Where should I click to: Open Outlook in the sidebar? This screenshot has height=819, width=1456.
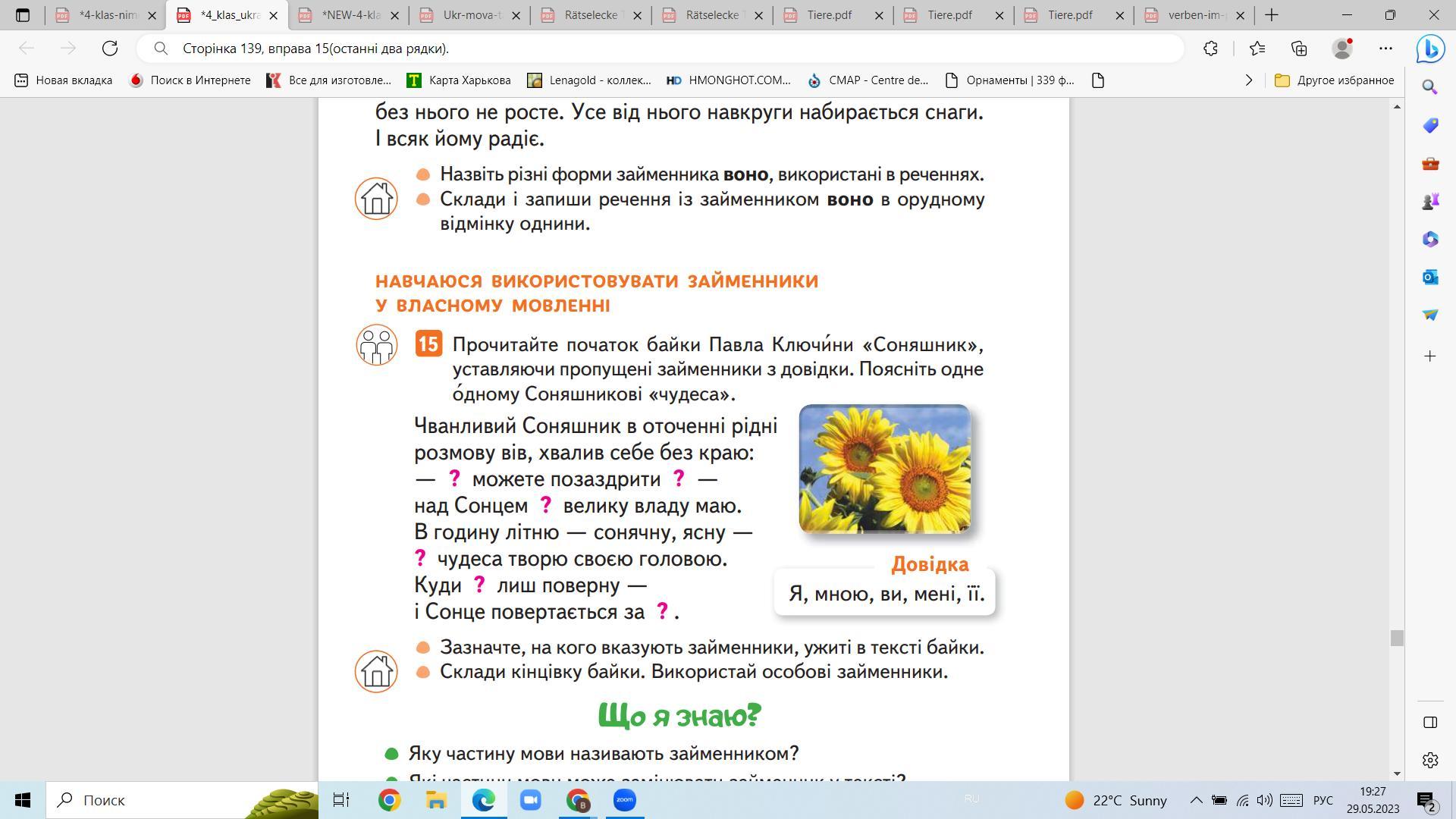[x=1430, y=277]
